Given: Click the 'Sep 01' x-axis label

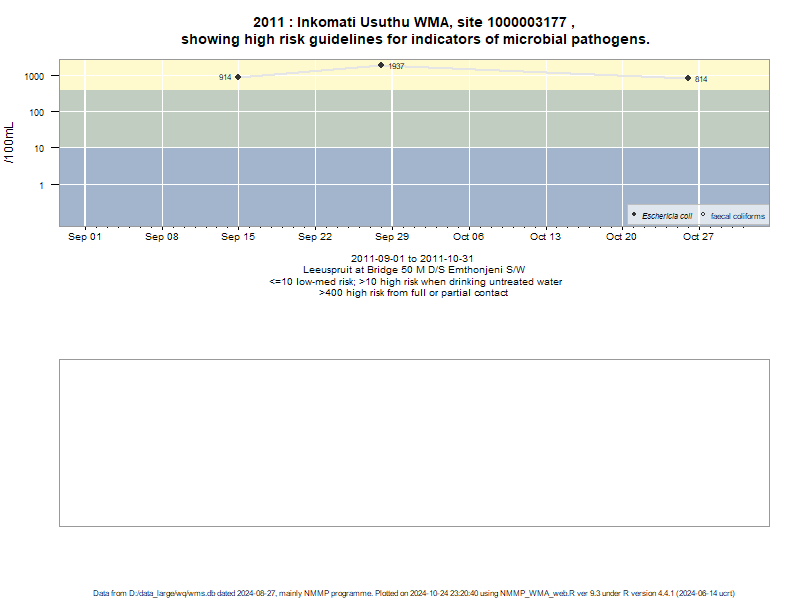Looking at the screenshot, I should (85, 237).
